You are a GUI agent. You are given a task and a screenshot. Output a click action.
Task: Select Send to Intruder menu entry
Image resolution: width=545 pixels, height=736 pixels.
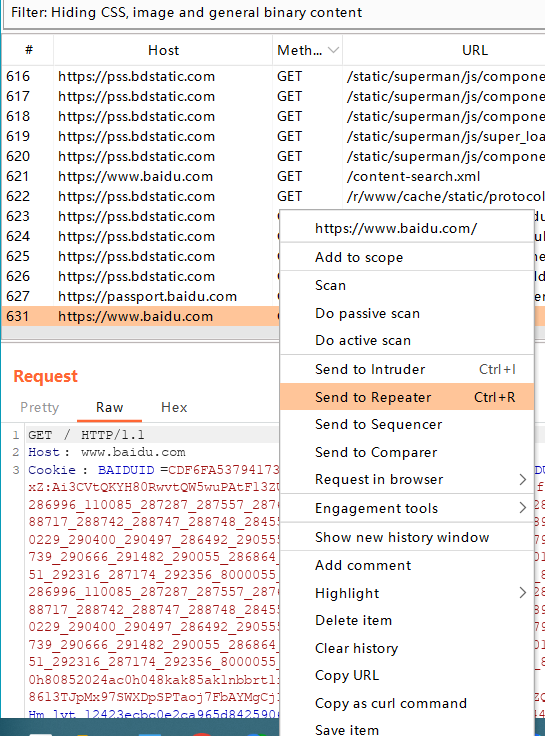tap(407, 369)
